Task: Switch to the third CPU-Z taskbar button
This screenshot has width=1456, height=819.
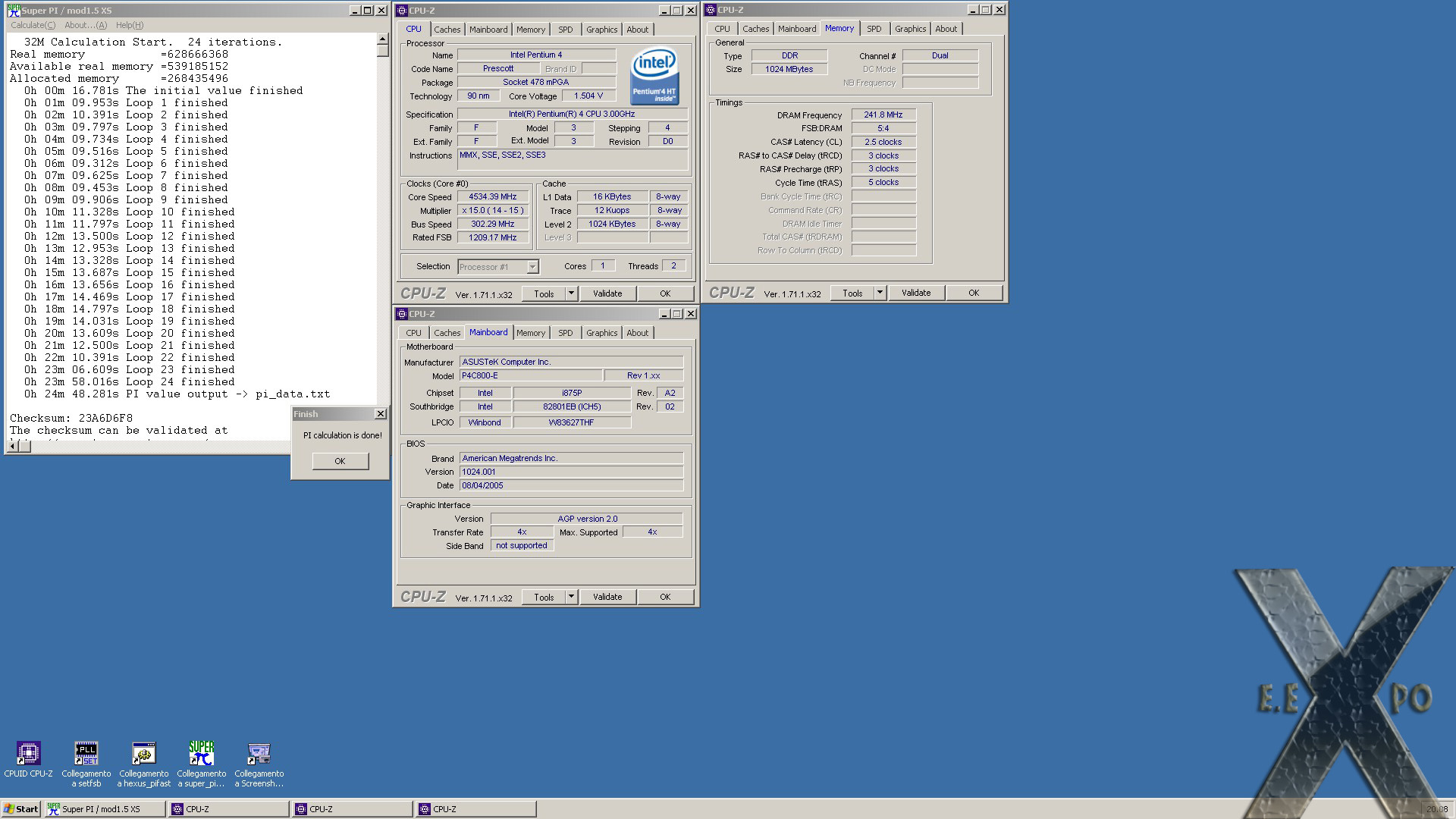Action: pos(476,809)
